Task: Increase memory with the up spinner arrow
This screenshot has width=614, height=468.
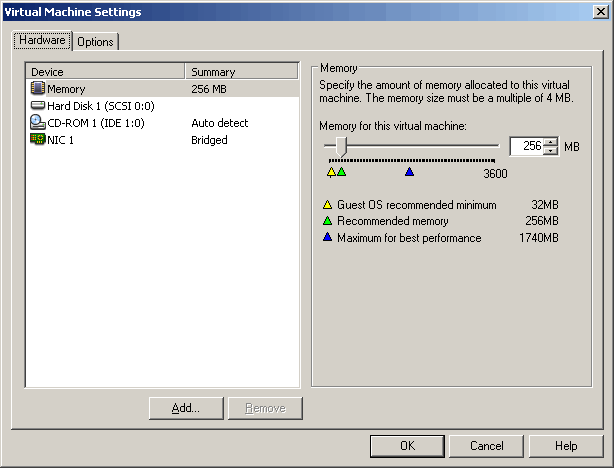Action: coord(550,142)
